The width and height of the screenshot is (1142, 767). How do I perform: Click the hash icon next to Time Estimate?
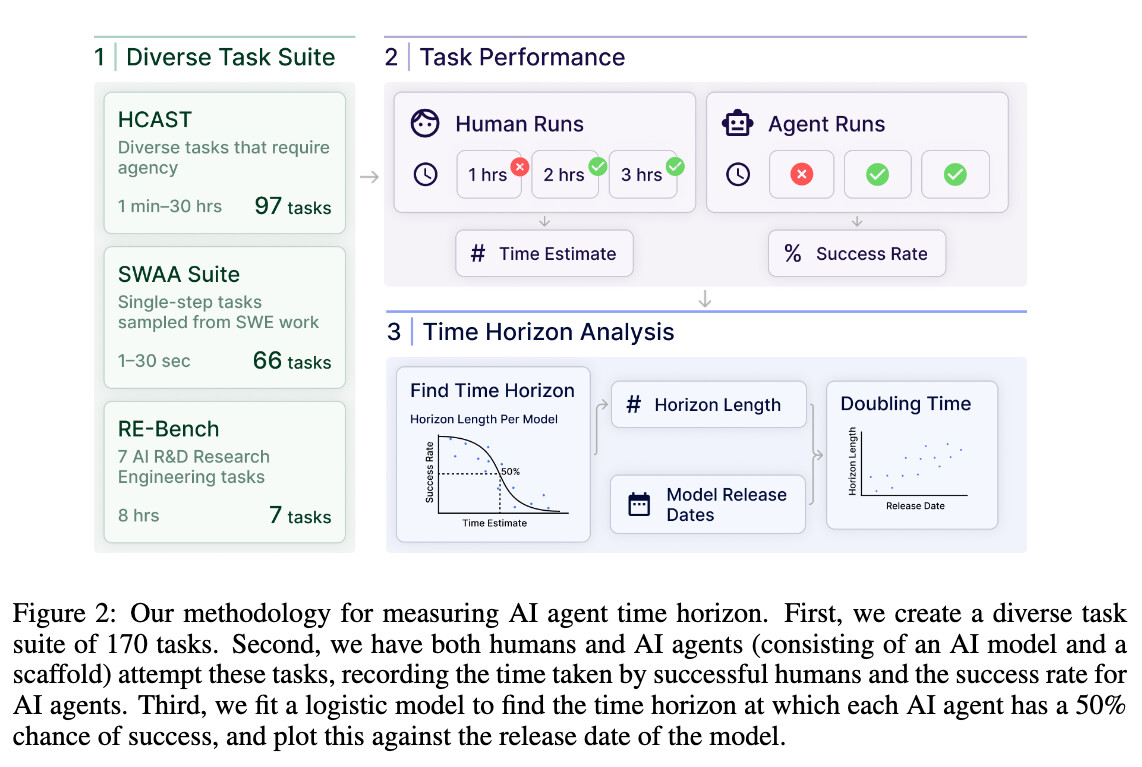pos(478,253)
